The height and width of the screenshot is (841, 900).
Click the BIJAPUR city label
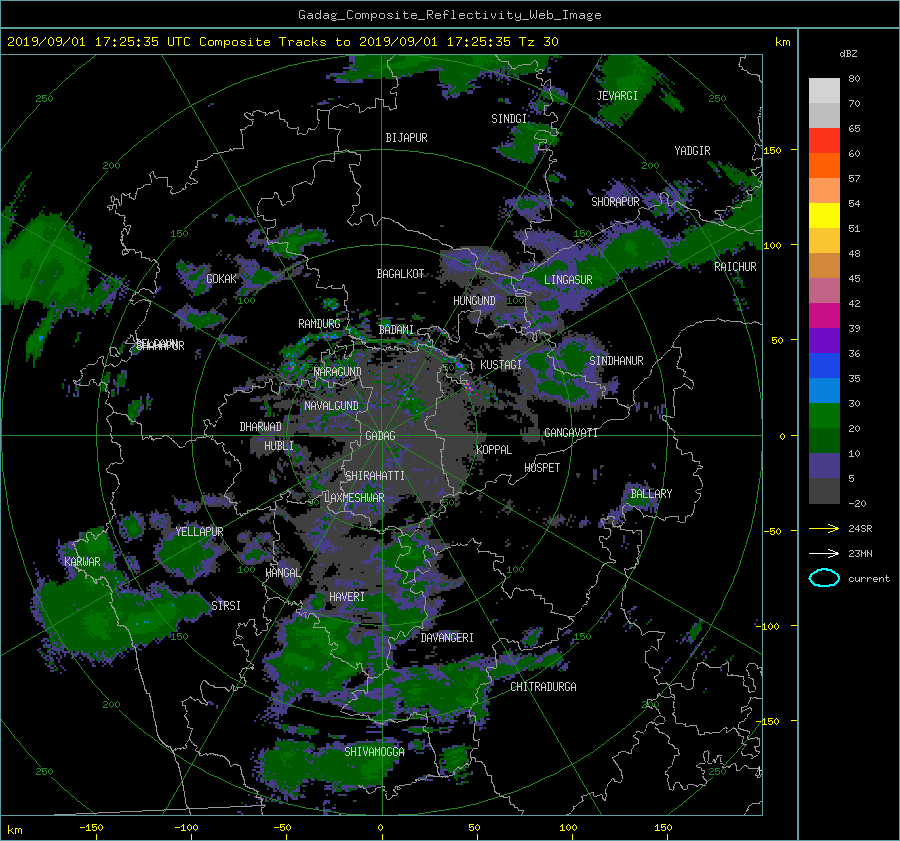406,138
